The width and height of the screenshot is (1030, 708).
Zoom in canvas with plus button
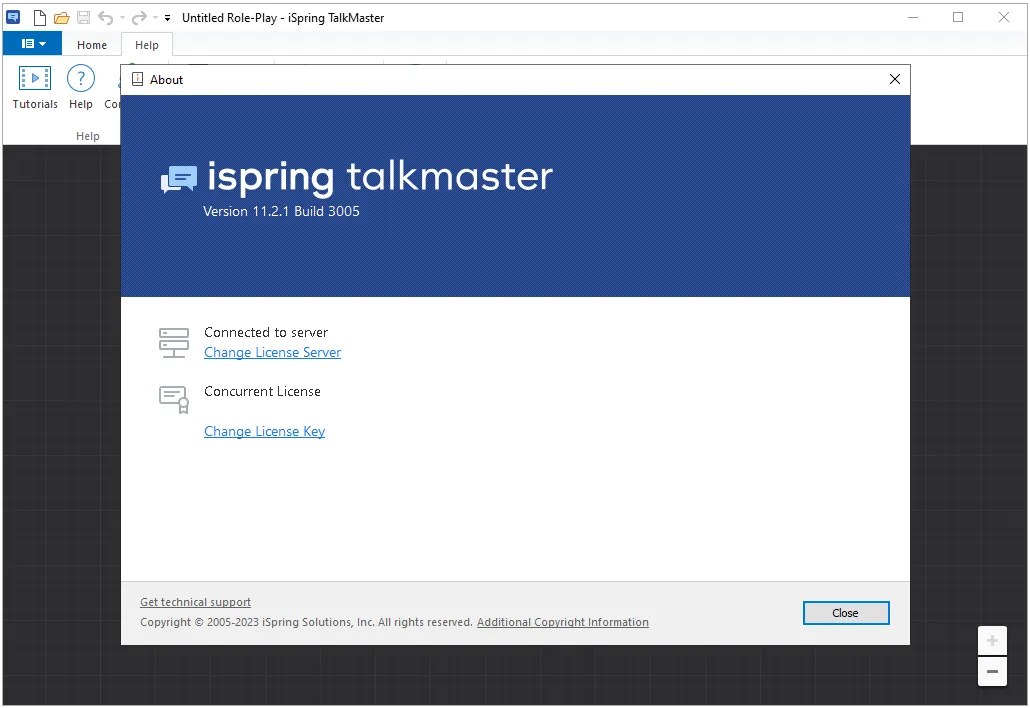992,640
